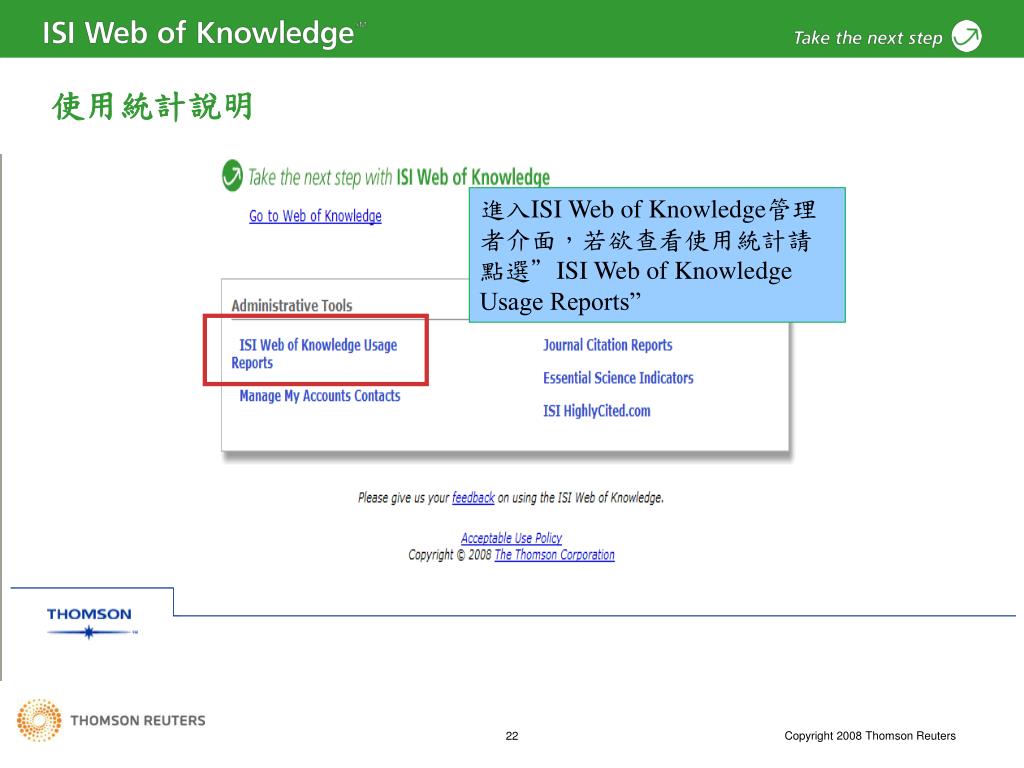Click the 使用統計說明 slide title
Image resolution: width=1024 pixels, height=768 pixels.
(152, 106)
